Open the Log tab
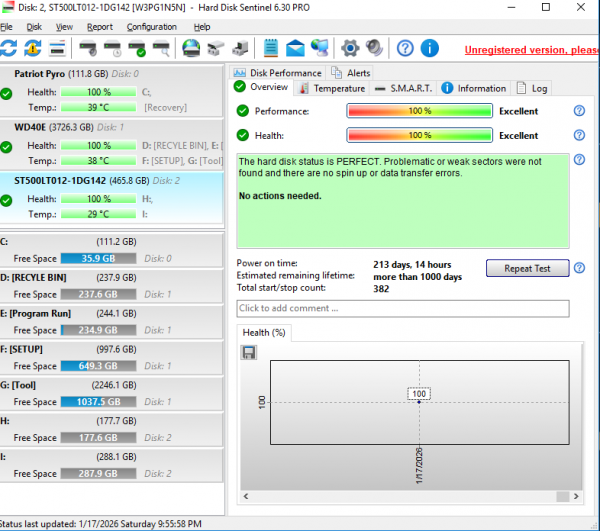The height and width of the screenshot is (531, 600). (532, 88)
